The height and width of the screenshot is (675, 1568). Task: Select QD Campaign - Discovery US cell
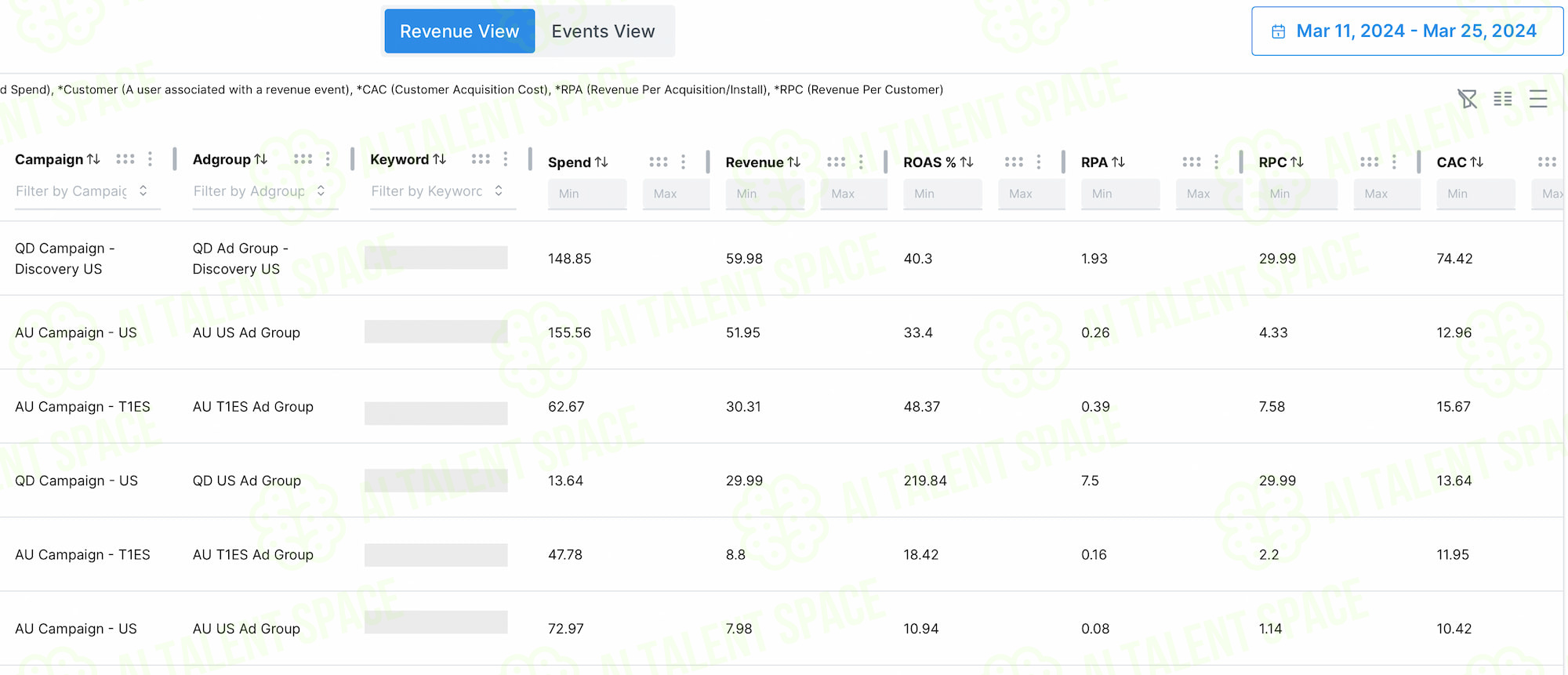65,259
